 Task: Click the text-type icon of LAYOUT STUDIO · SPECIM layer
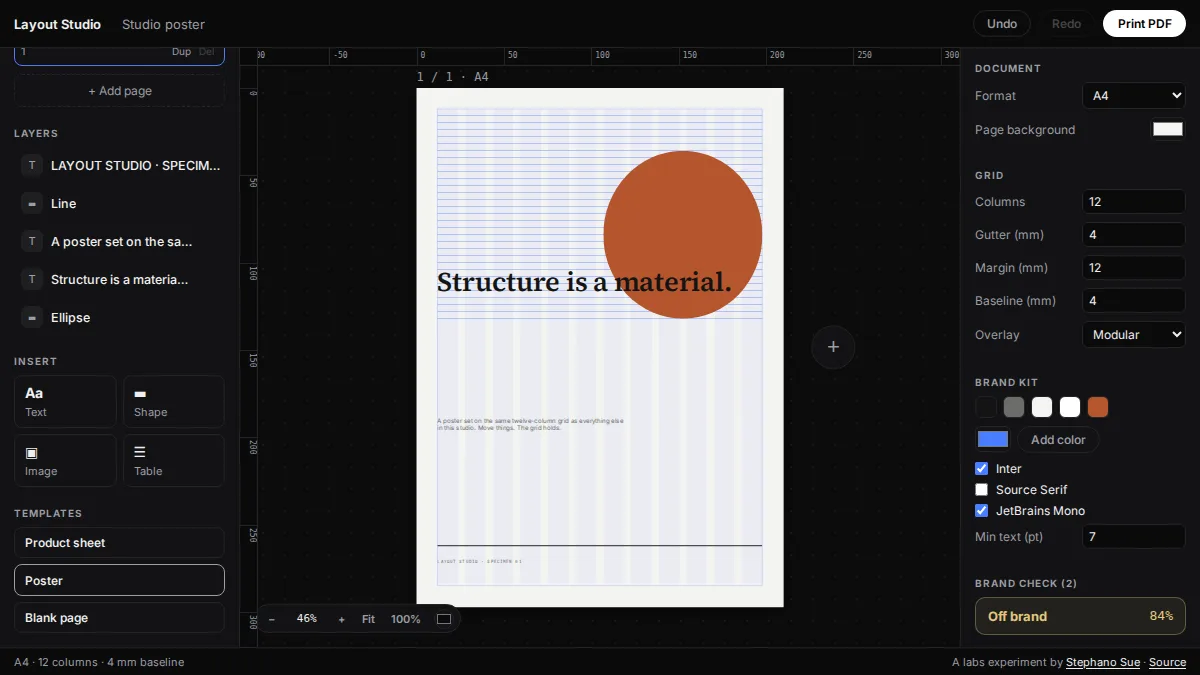pyautogui.click(x=32, y=165)
